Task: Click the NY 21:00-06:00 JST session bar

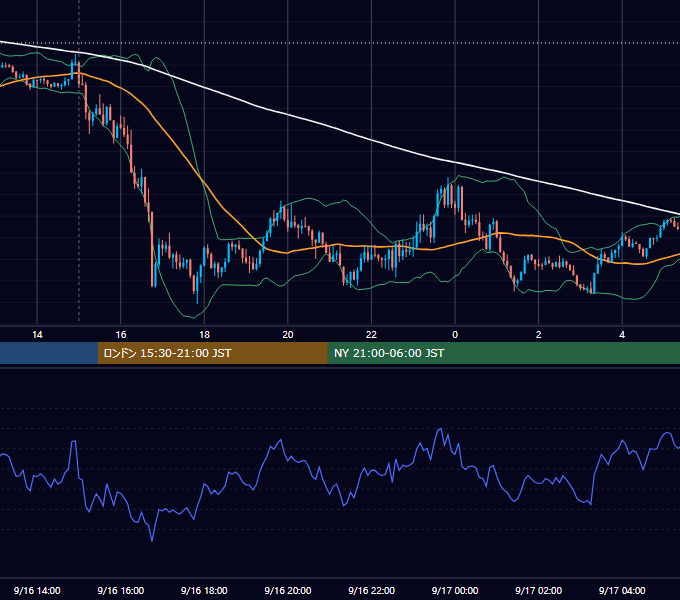Action: (x=503, y=353)
